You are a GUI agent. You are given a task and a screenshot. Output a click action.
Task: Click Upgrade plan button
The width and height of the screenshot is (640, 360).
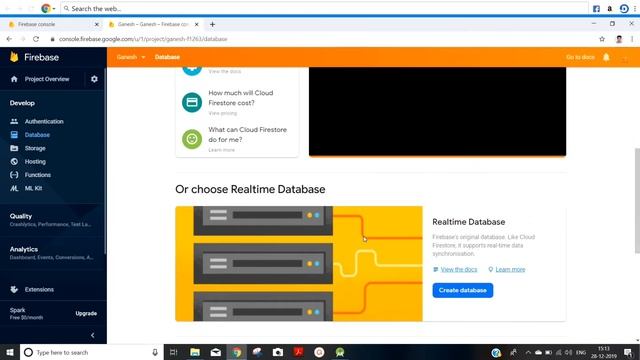pyautogui.click(x=86, y=313)
